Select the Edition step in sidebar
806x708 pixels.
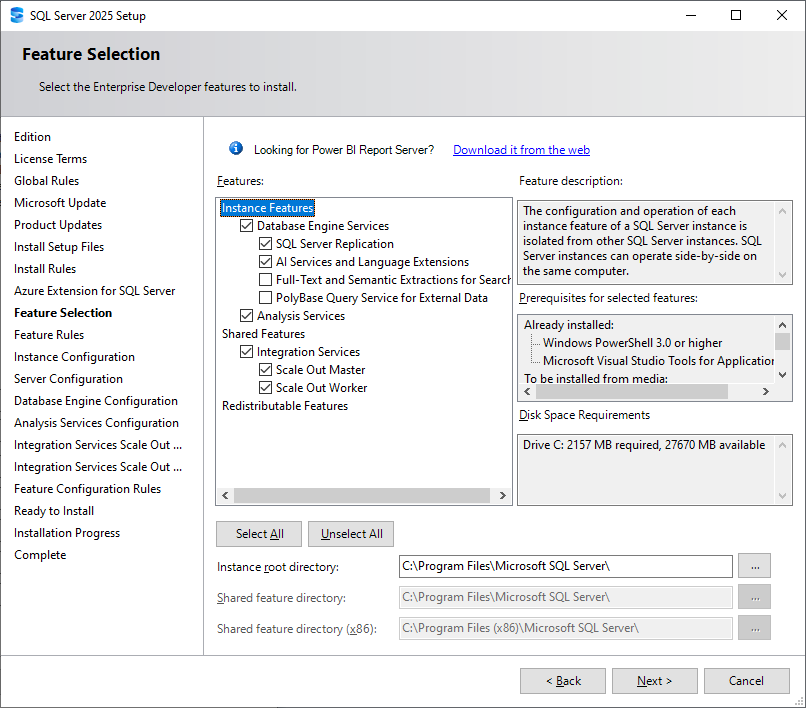32,137
